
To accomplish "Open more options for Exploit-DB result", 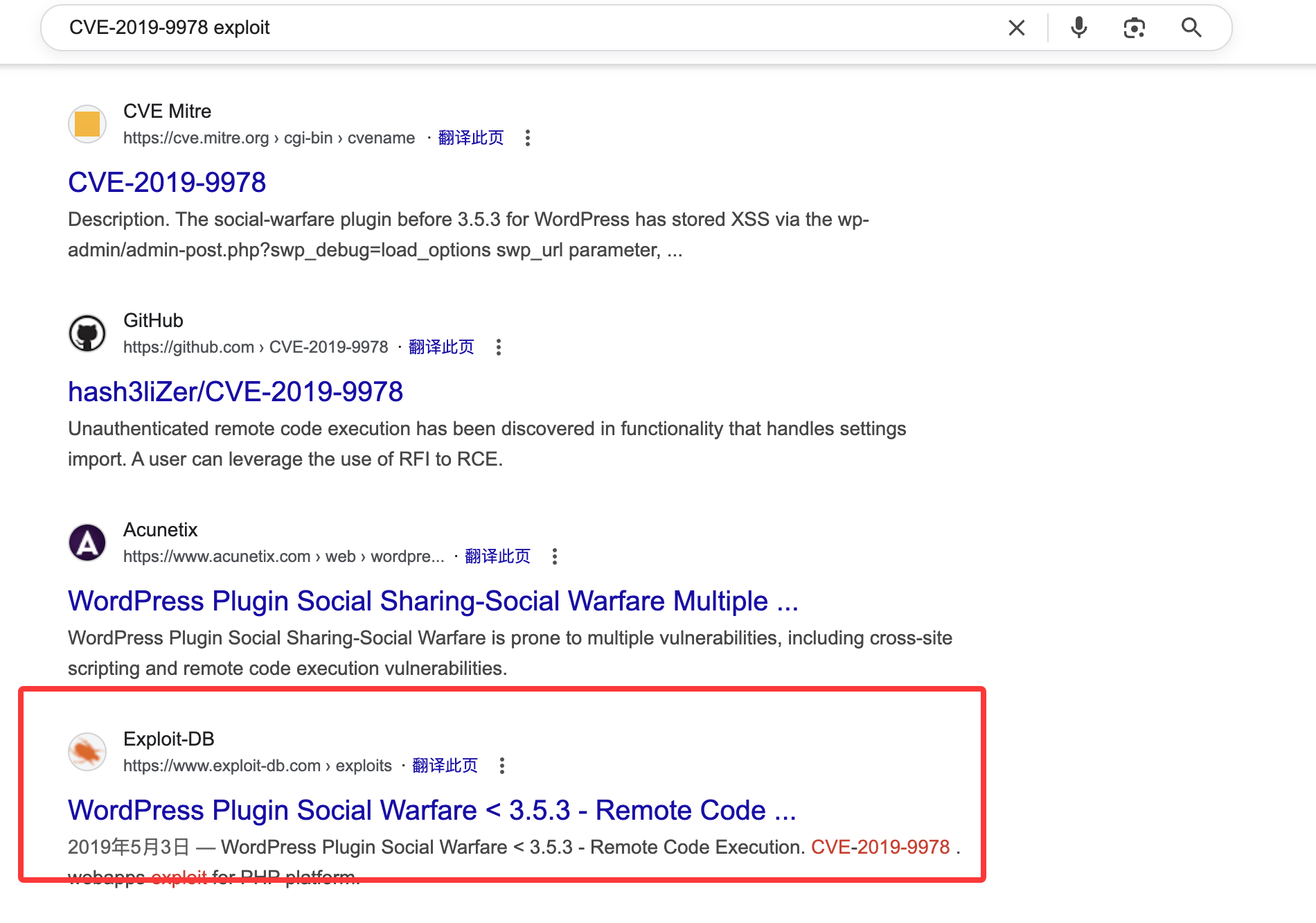I will tap(502, 766).
